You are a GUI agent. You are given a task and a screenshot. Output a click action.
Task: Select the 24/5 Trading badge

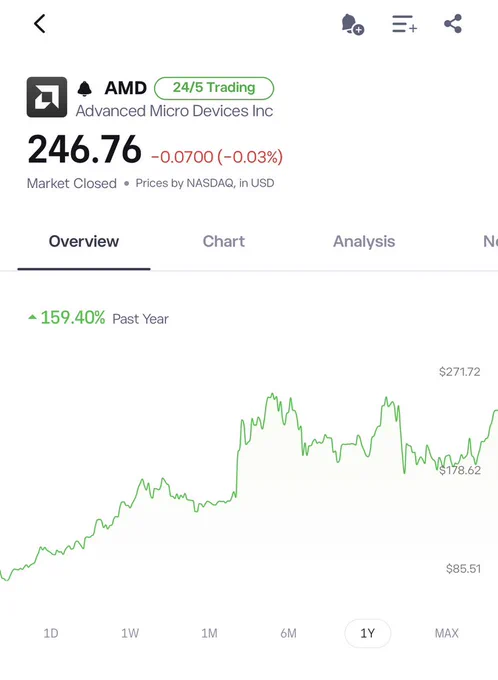tap(214, 88)
